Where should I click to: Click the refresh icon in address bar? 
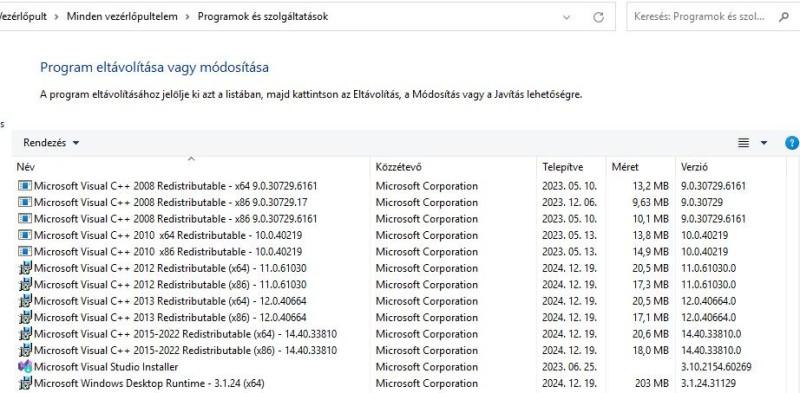(x=598, y=17)
